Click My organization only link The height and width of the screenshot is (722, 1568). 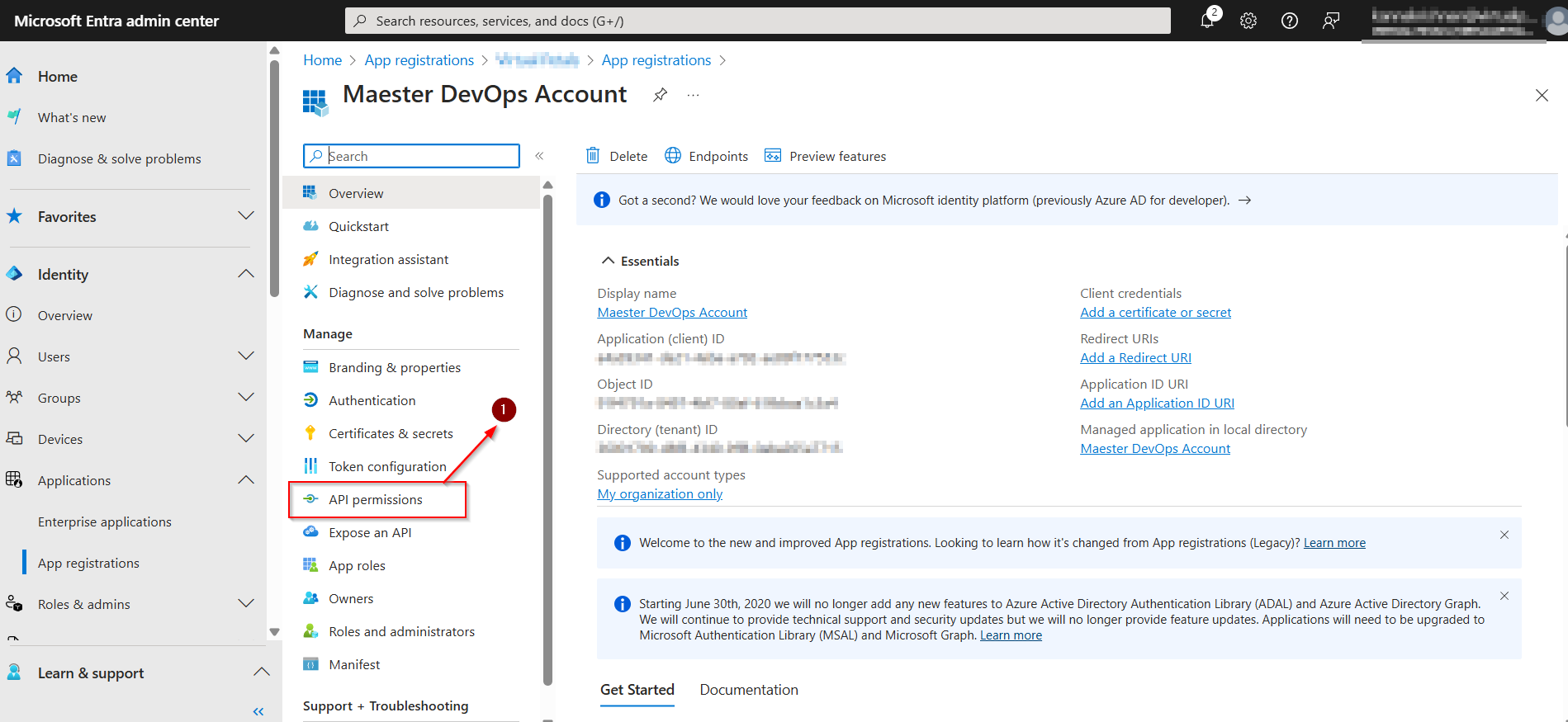click(660, 494)
